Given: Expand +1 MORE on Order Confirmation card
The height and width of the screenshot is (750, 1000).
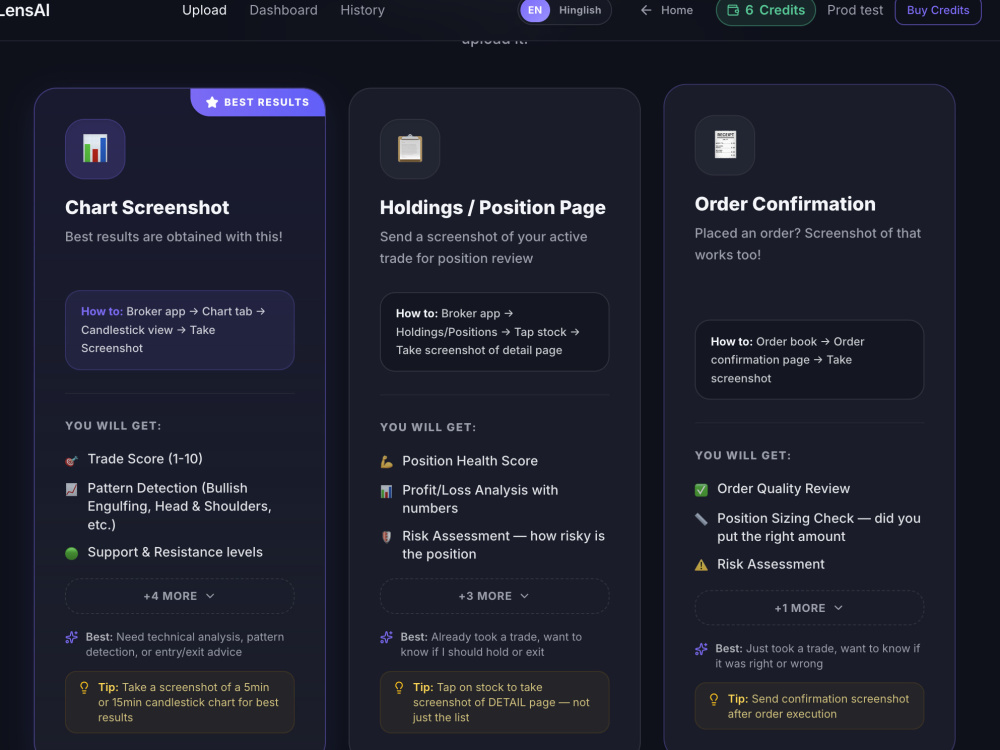Looking at the screenshot, I should [809, 608].
